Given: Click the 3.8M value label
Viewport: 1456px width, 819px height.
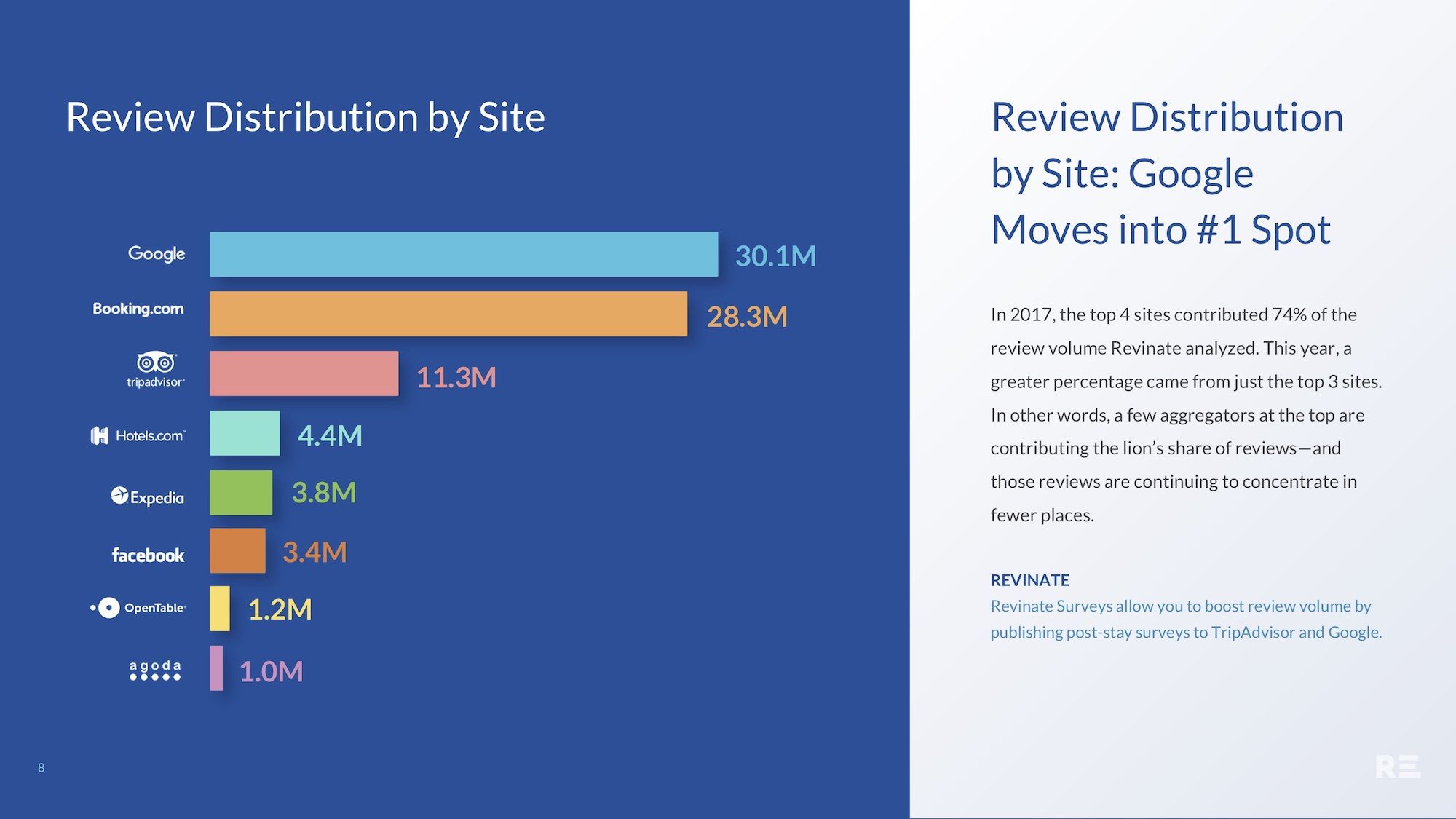Looking at the screenshot, I should 324,493.
